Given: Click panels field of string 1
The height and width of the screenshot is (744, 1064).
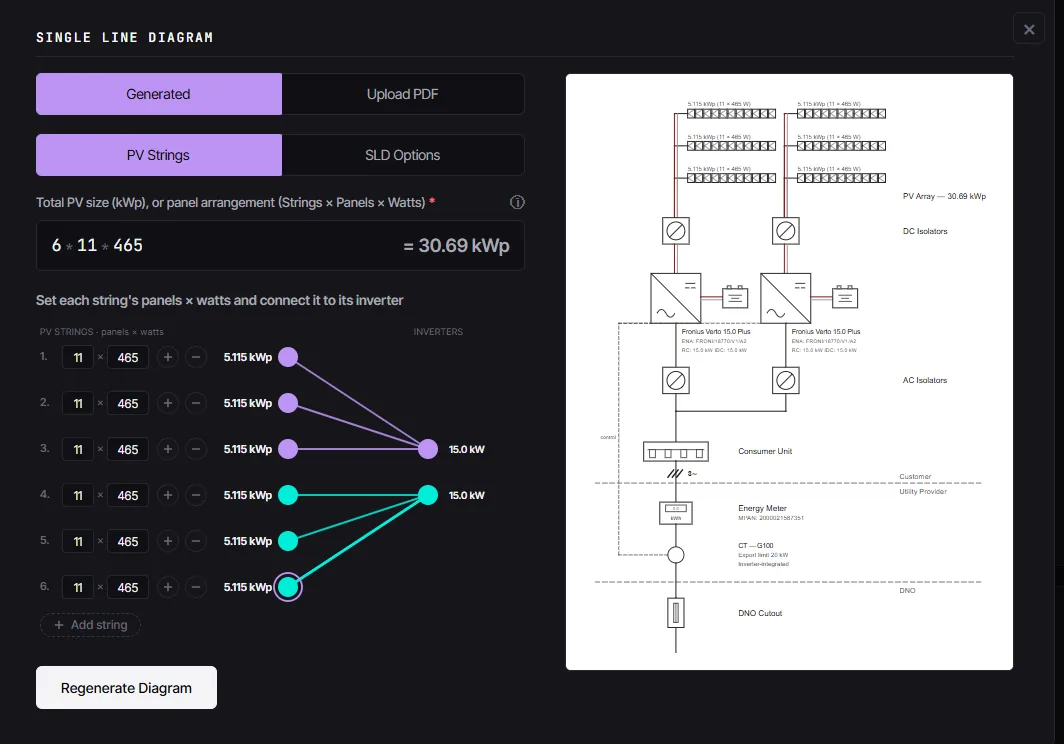Looking at the screenshot, I should [x=78, y=357].
